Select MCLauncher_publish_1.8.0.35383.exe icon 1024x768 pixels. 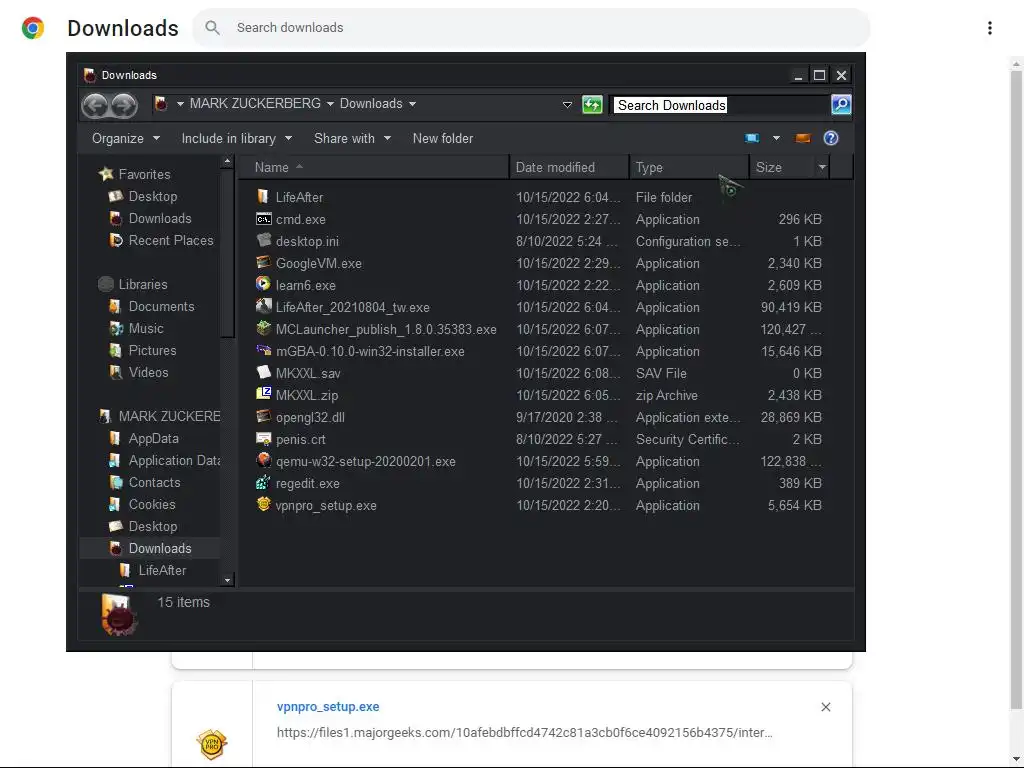click(263, 328)
